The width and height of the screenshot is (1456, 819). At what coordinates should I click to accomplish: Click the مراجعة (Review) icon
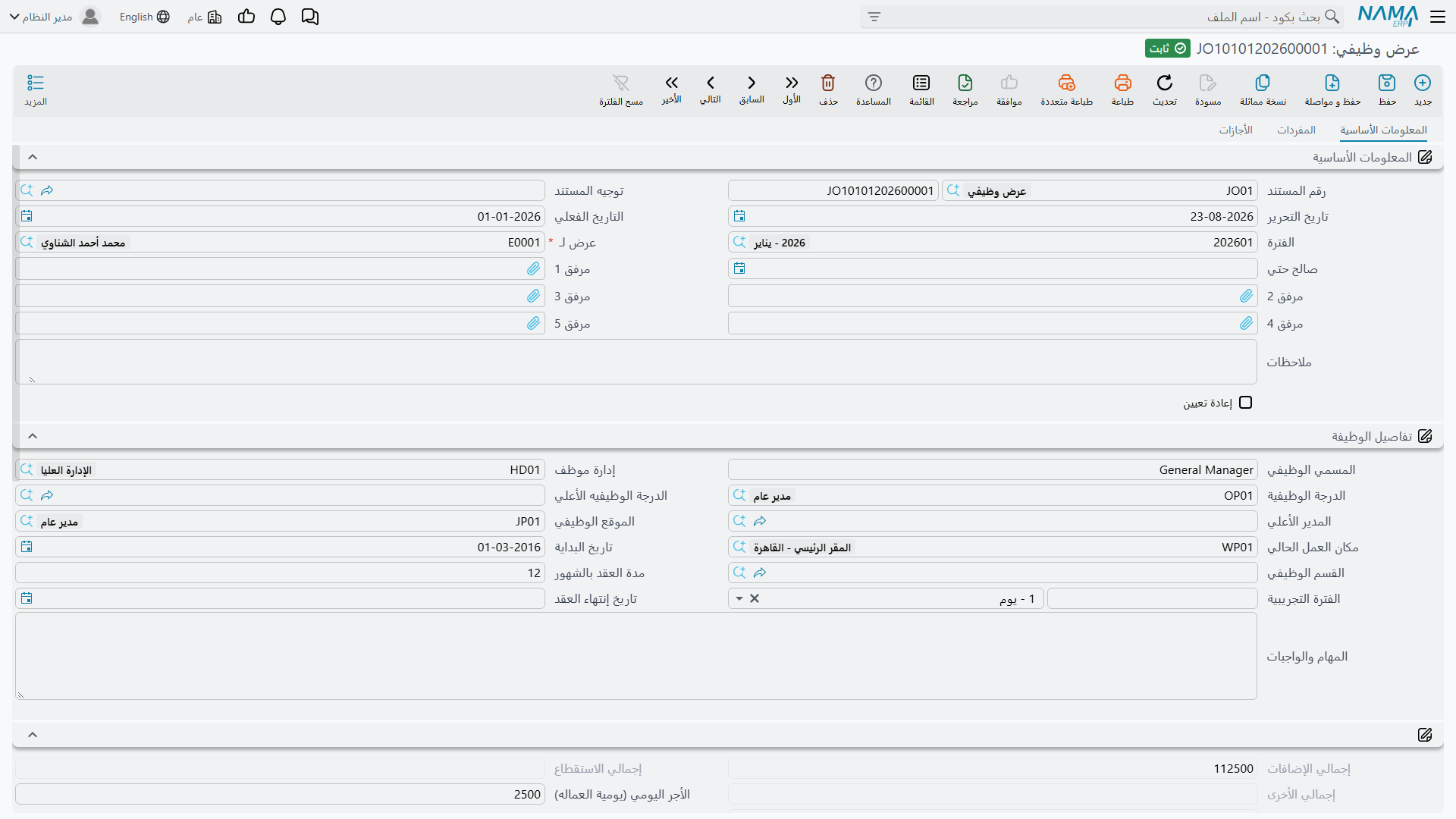[965, 83]
